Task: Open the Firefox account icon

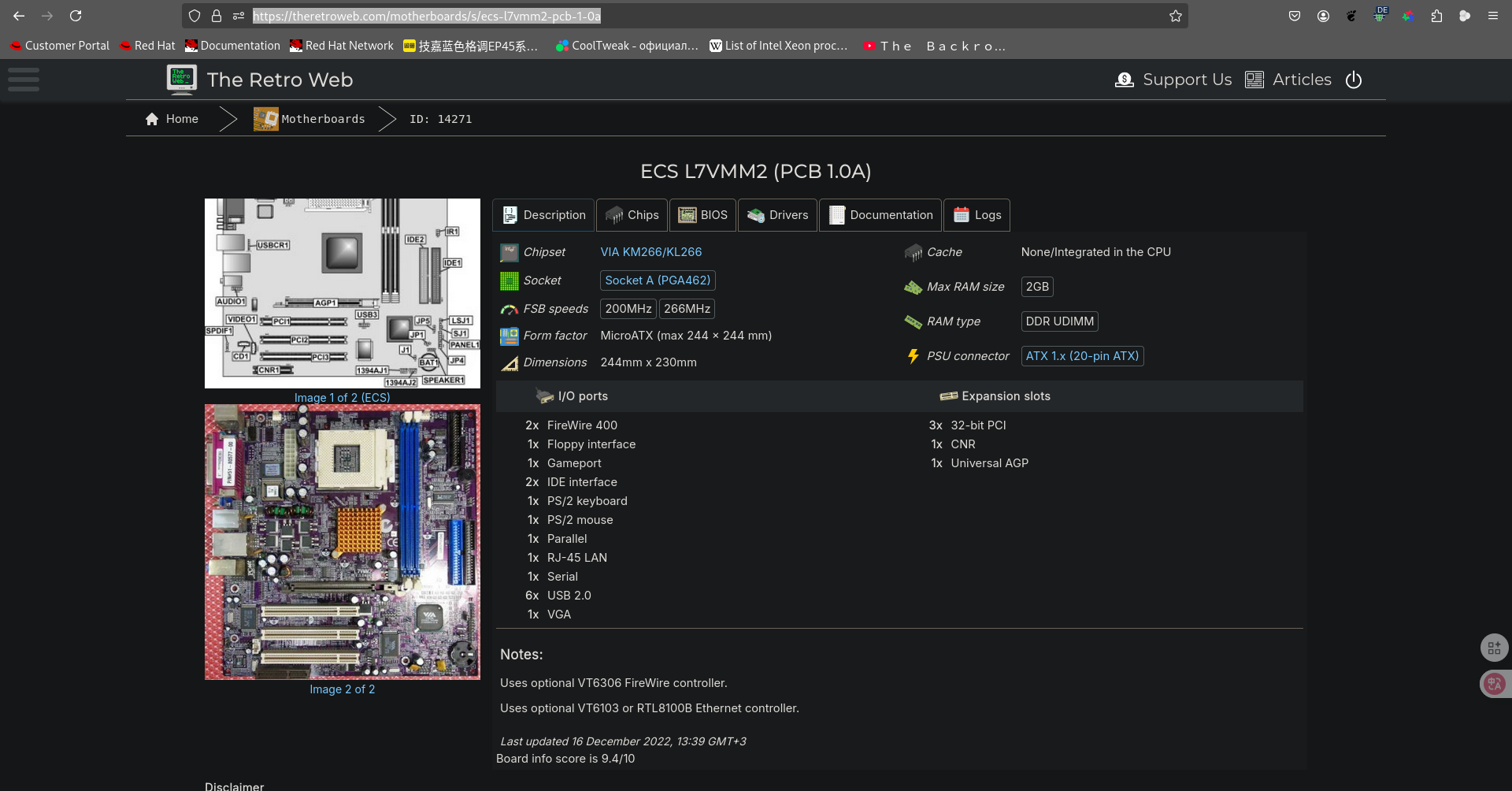Action: pyautogui.click(x=1323, y=16)
